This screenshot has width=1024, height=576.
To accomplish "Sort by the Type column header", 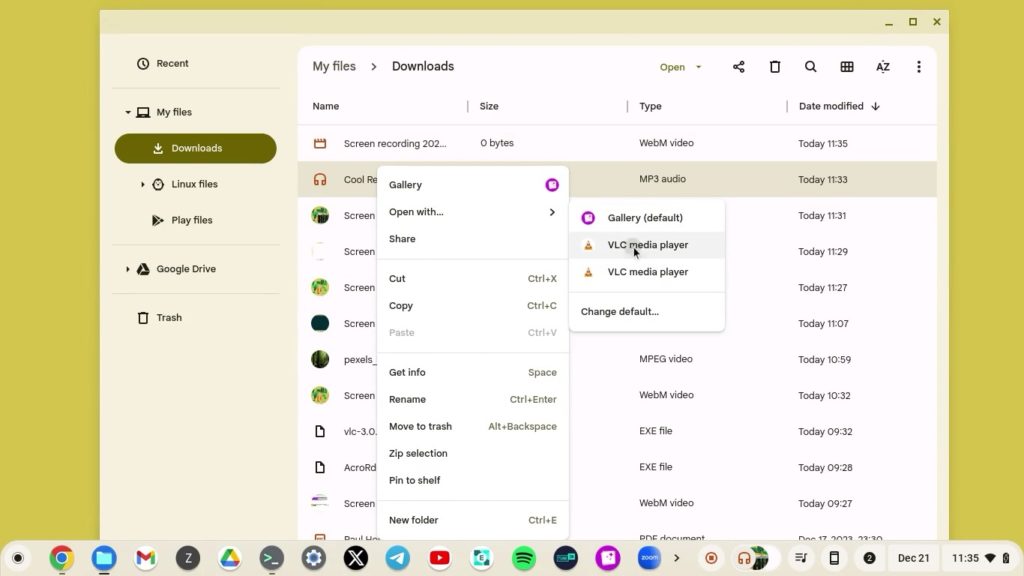I will pos(650,106).
